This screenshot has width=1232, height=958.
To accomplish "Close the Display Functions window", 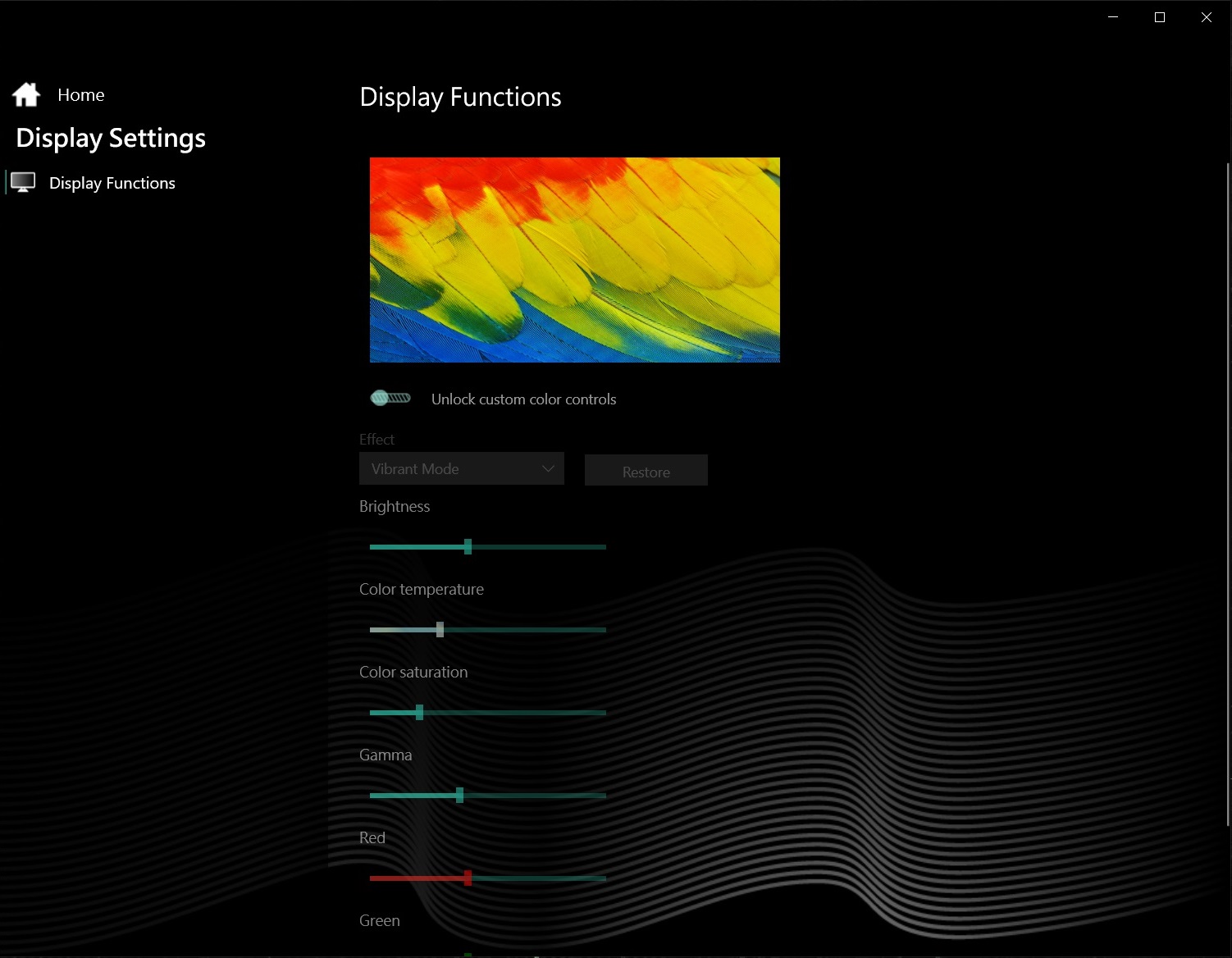I will pos(1207,17).
